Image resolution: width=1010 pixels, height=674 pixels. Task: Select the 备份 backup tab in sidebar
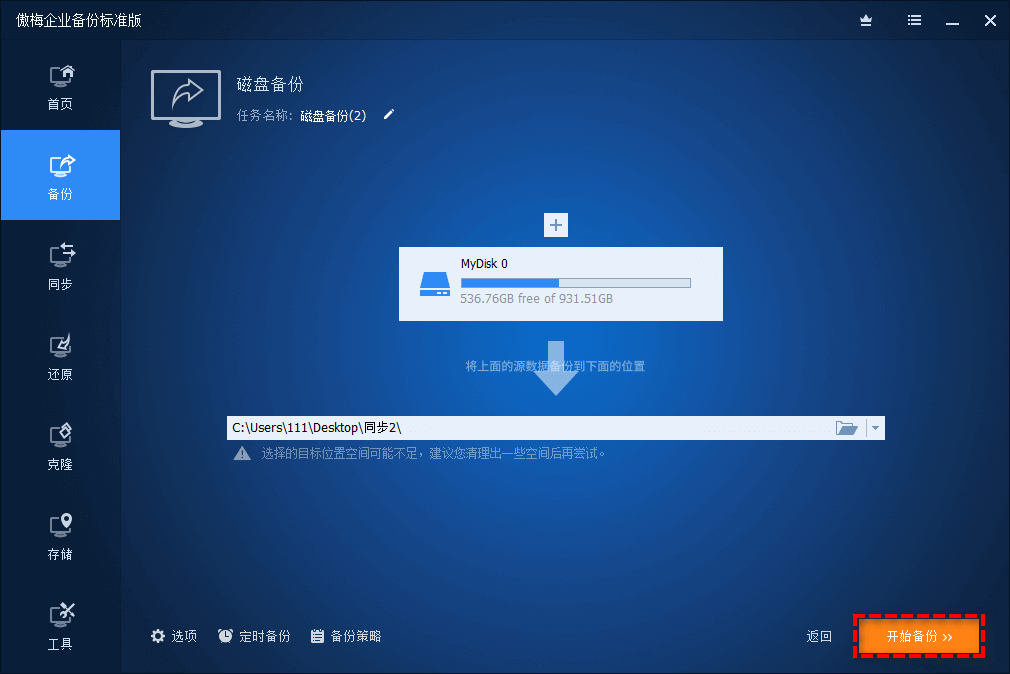coord(61,175)
